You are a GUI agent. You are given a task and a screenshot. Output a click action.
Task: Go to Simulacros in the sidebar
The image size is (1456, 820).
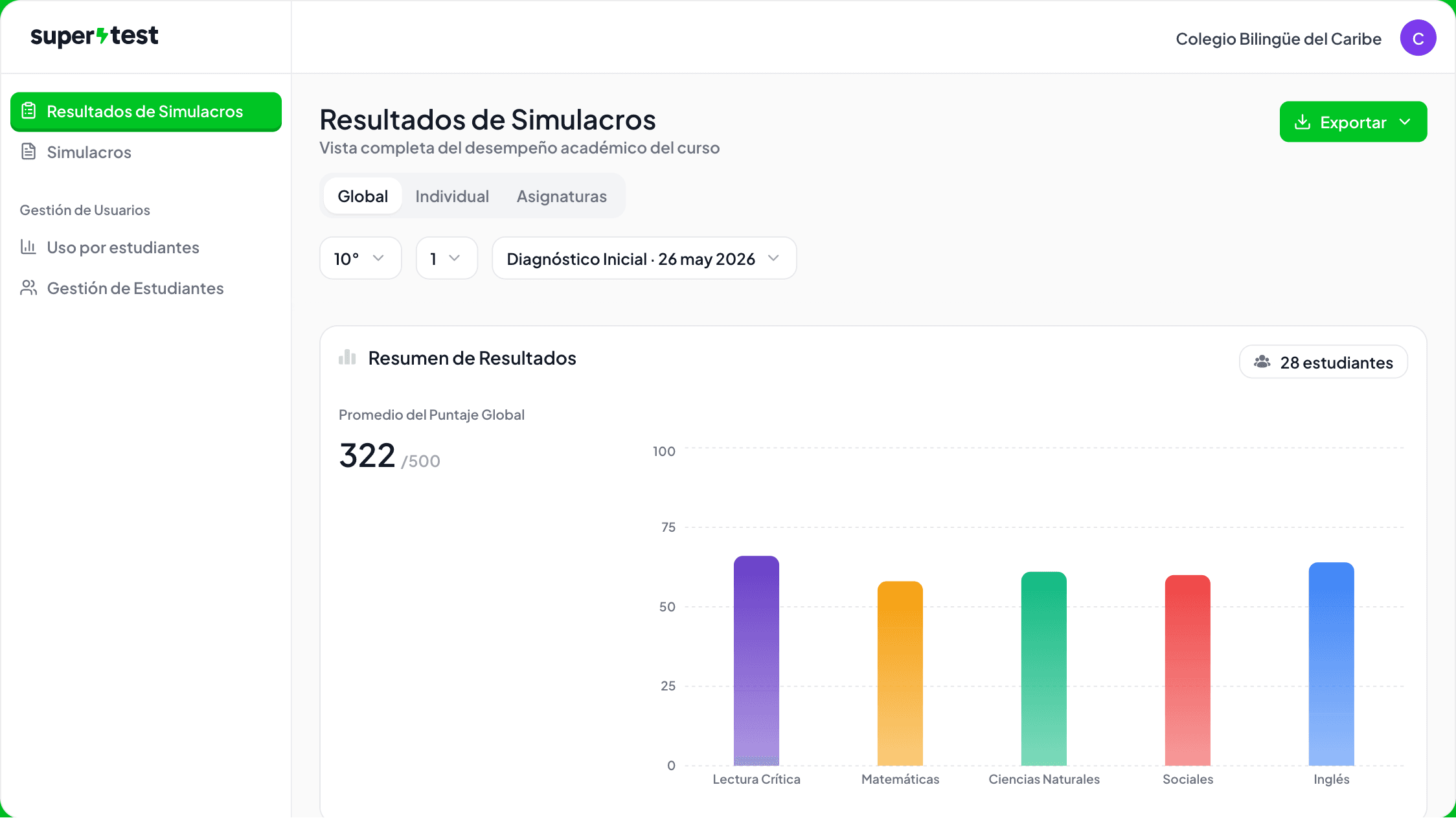[146, 152]
